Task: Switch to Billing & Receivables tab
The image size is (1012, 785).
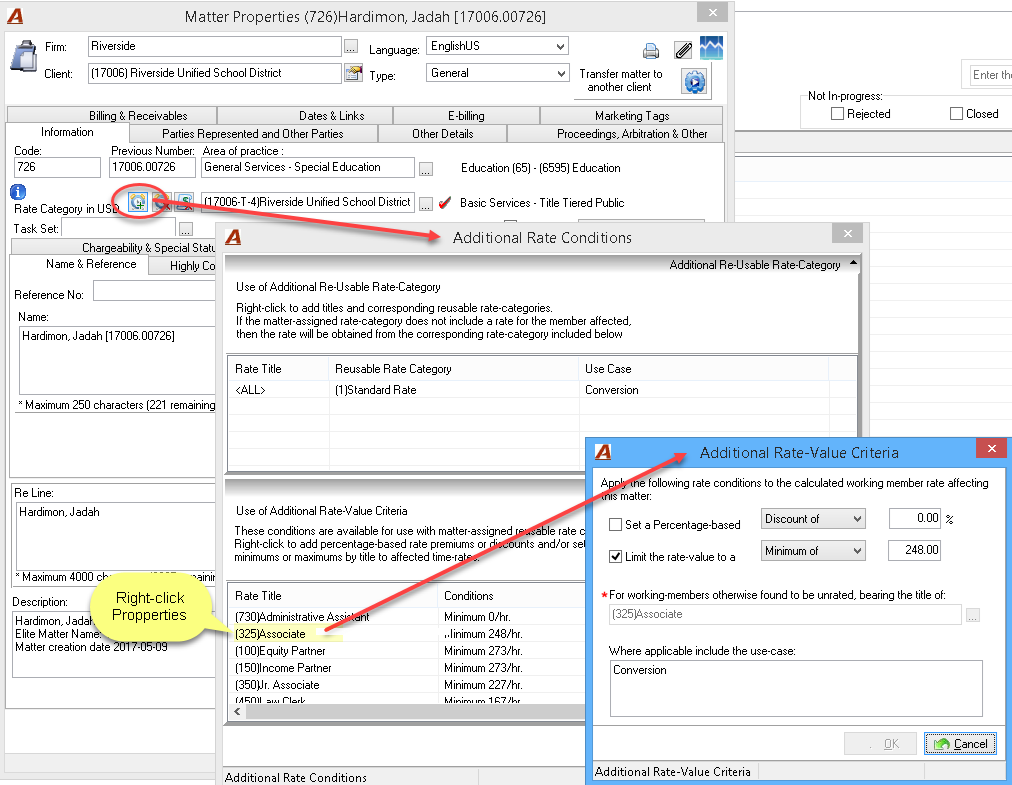Action: [x=138, y=116]
